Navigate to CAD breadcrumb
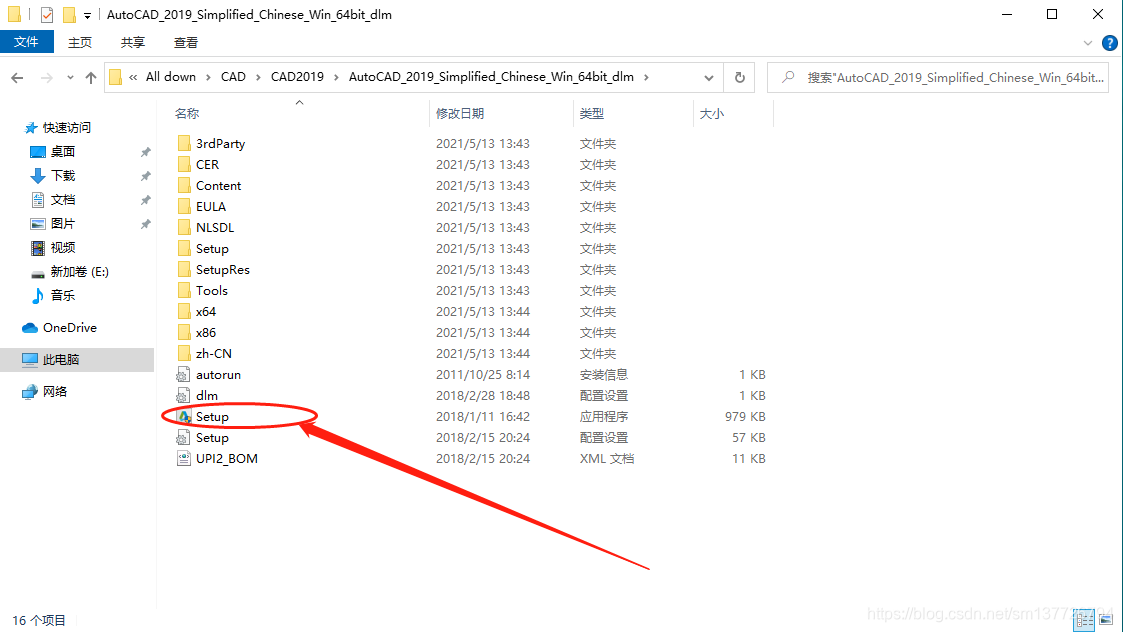 coord(233,77)
